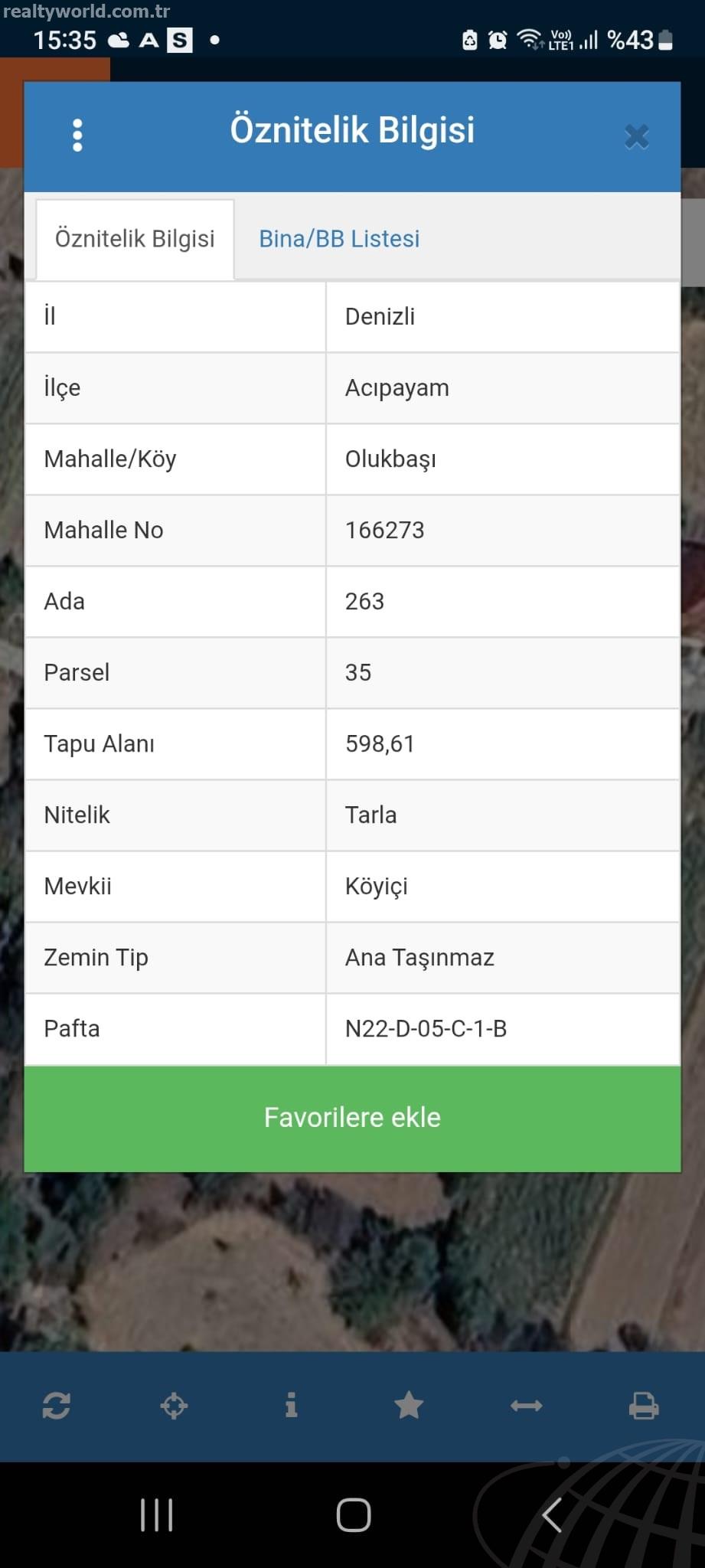Open the info icon in toolbar
Image resolution: width=705 pixels, height=1568 pixels.
tap(291, 1406)
